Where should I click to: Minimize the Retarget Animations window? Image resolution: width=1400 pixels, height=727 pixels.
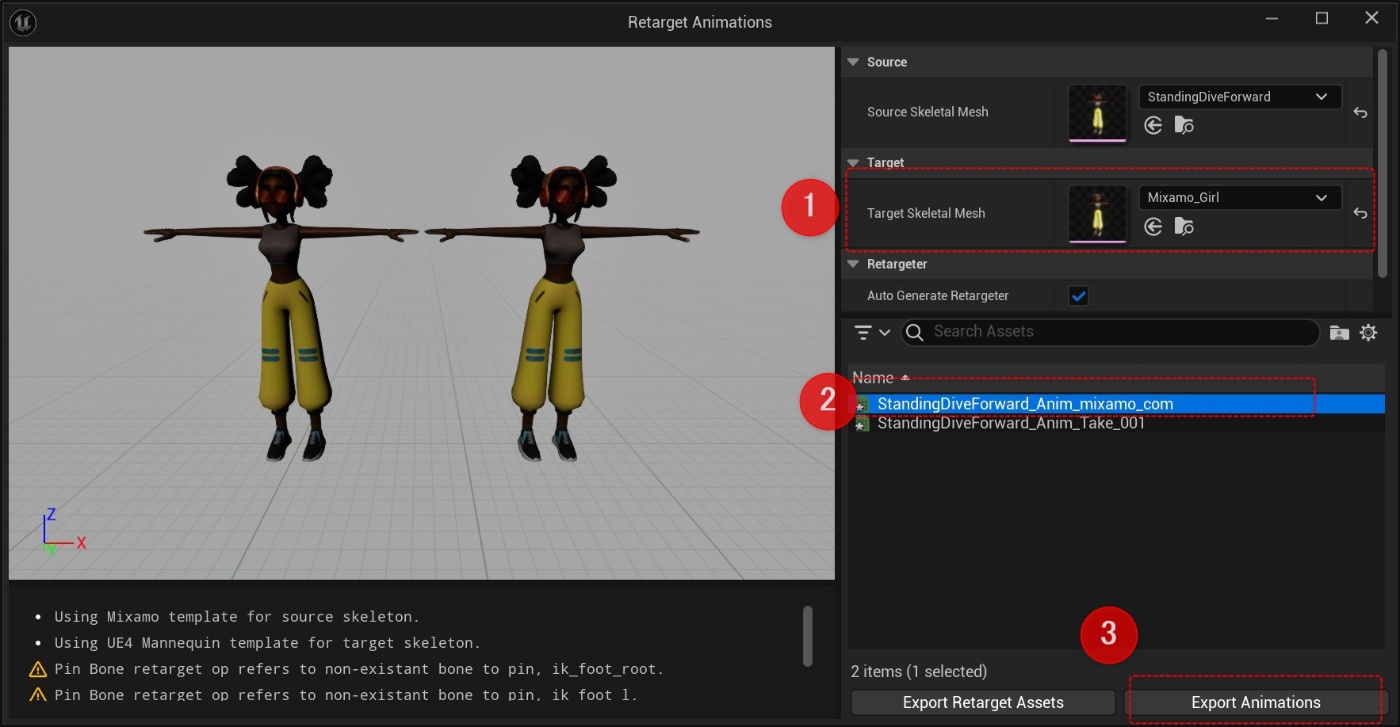click(1272, 18)
